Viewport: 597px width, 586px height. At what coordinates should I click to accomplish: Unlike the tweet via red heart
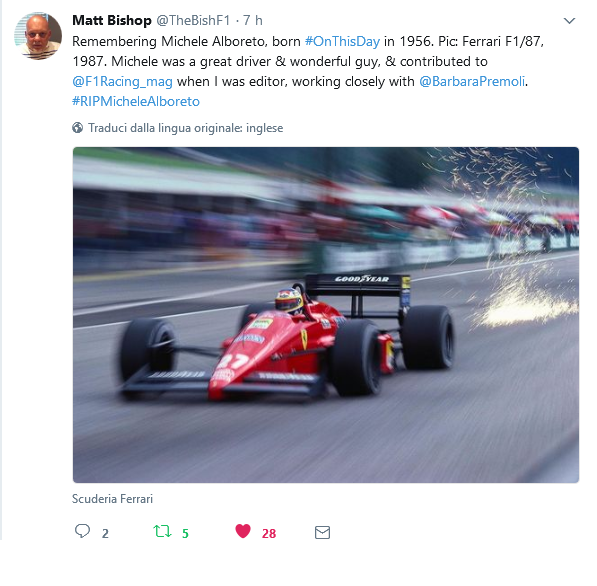coord(243,531)
